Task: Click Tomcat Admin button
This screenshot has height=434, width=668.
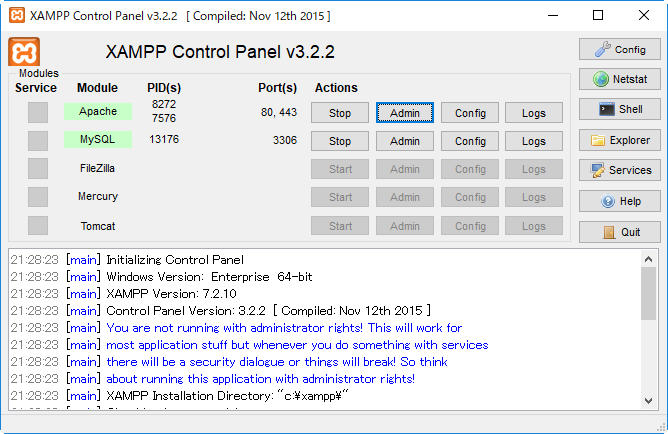Action: coord(405,226)
